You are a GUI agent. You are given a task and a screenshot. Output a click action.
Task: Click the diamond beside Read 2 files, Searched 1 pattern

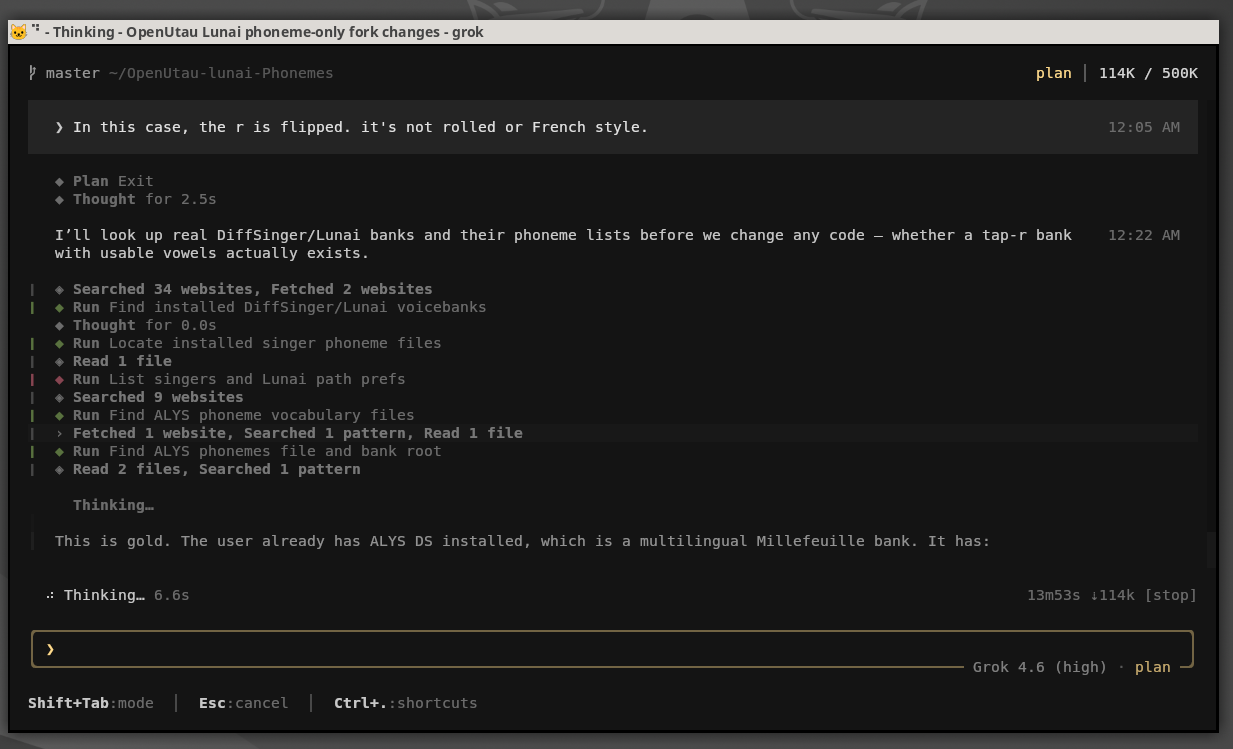[x=60, y=469]
